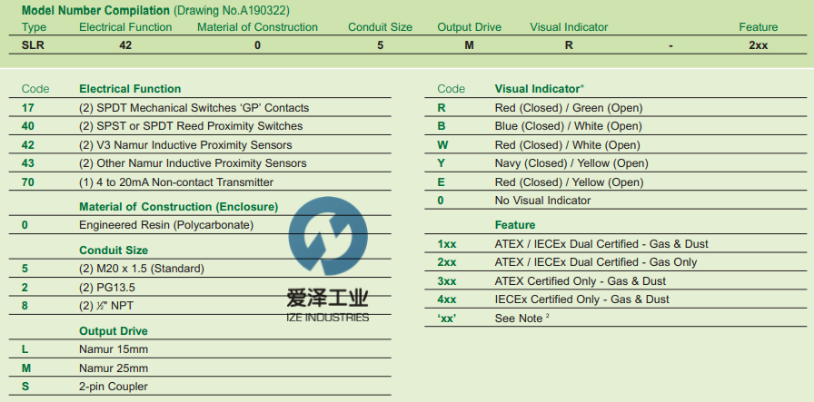Select Red (Closed) / Green (Open) indicator
This screenshot has height=402, width=814.
click(568, 108)
